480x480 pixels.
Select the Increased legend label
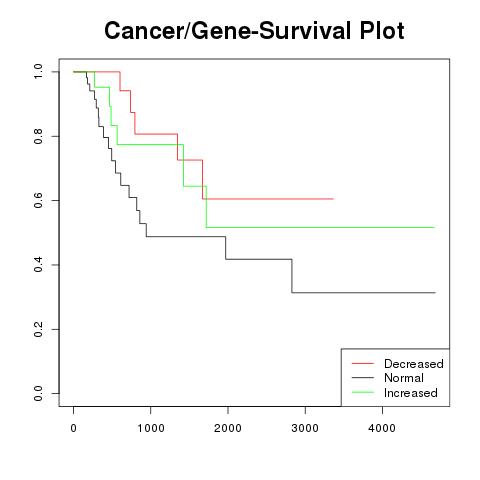coord(411,393)
